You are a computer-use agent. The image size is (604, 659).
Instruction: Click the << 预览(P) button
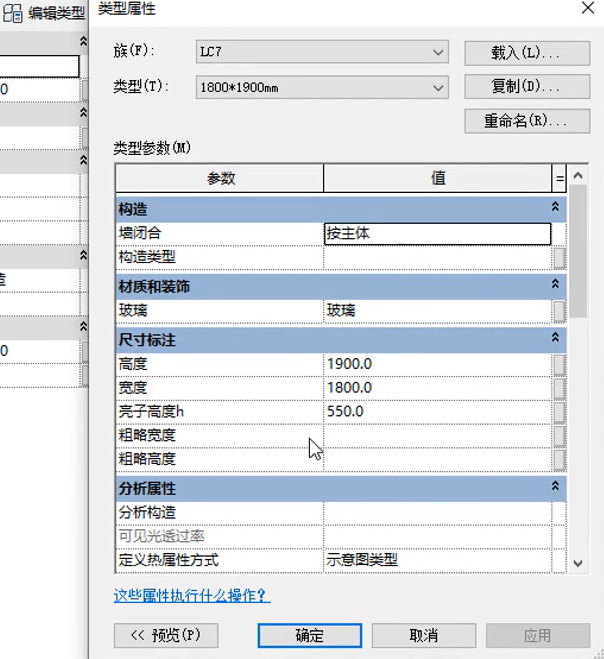click(166, 635)
